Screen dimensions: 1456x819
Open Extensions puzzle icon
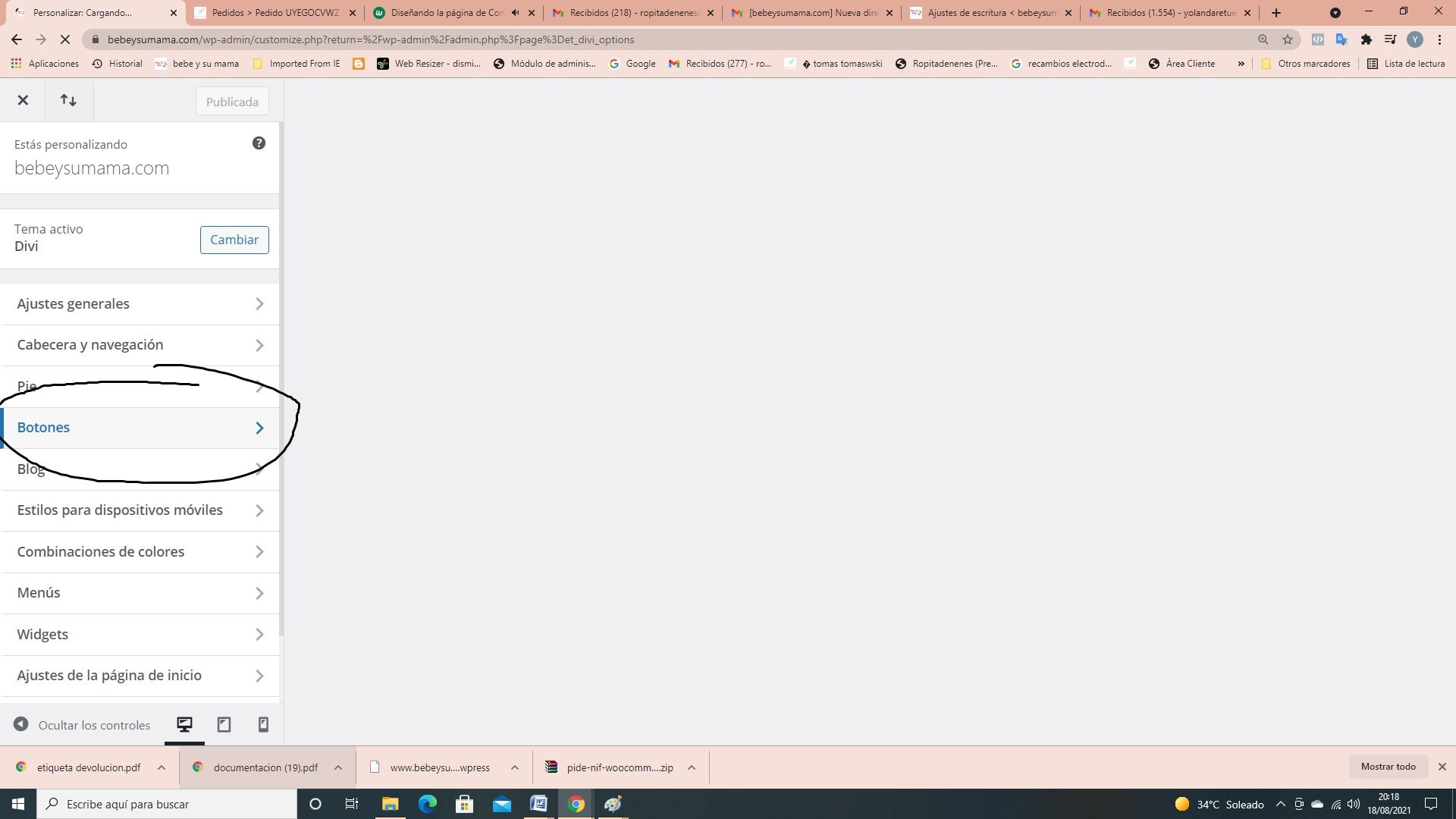(1367, 39)
